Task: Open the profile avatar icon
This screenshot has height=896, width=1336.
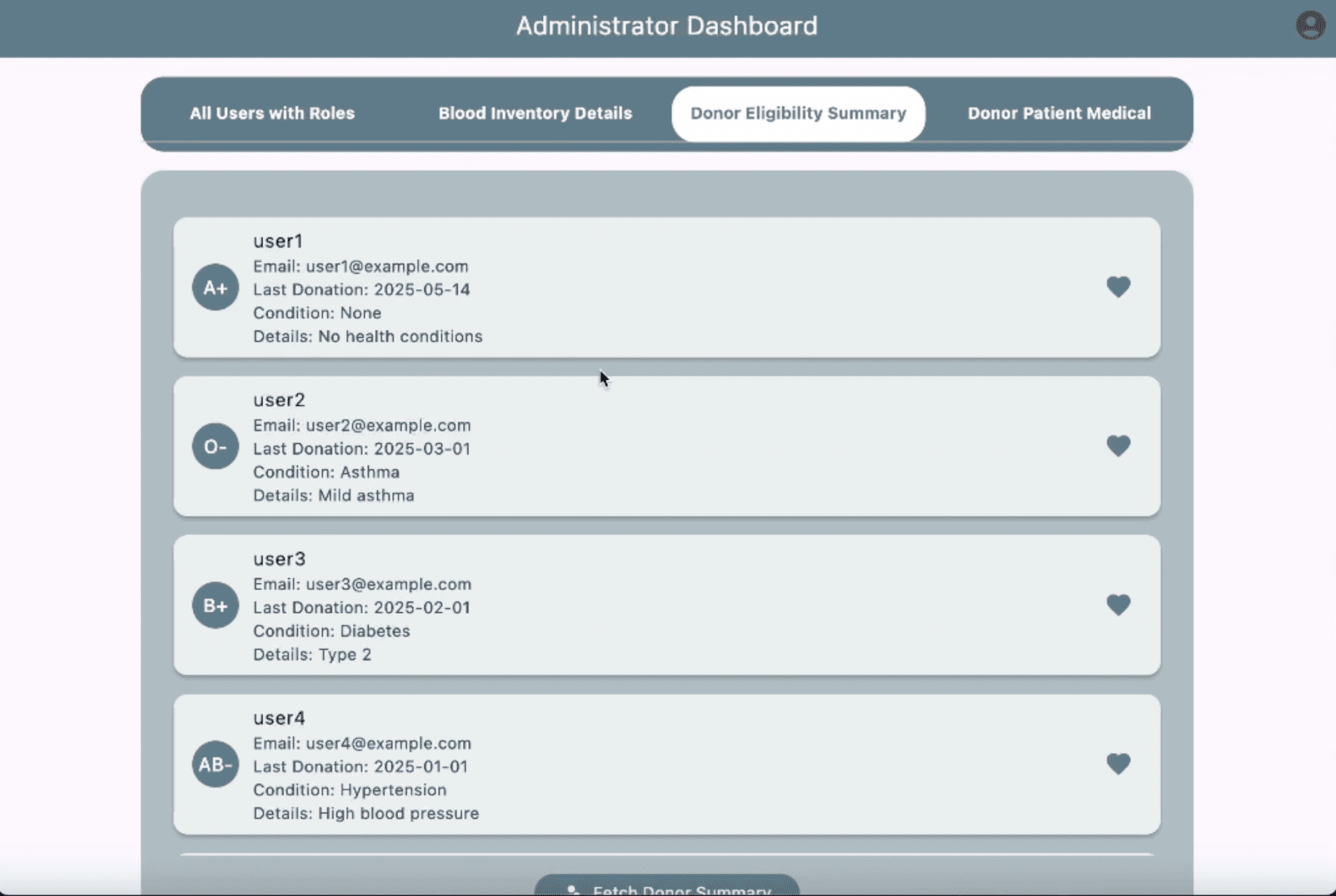Action: coord(1310,26)
